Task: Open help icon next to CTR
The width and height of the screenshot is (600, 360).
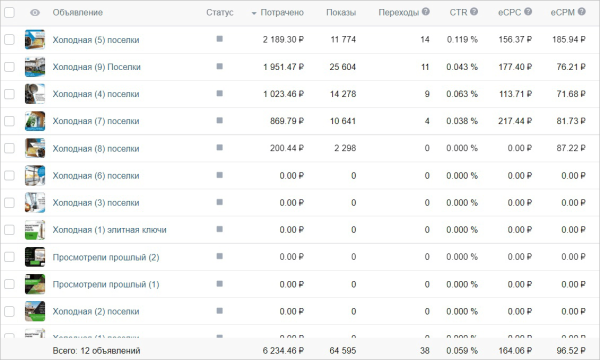Action: [x=474, y=11]
